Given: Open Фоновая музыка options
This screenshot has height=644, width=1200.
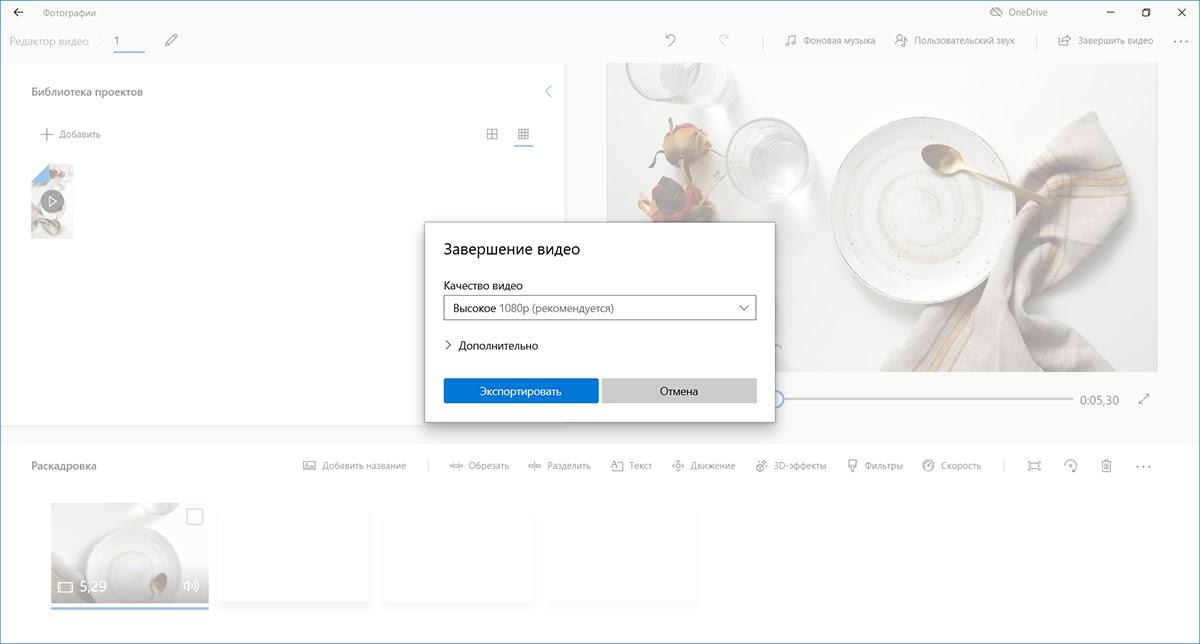Looking at the screenshot, I should pos(830,41).
